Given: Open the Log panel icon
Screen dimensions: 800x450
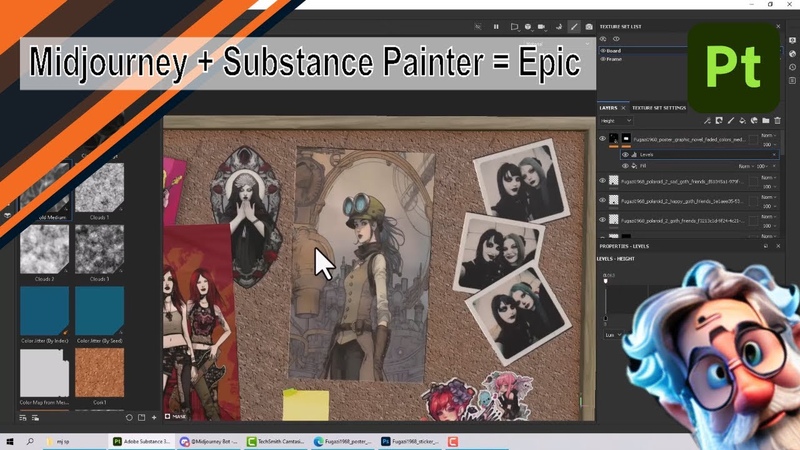Looking at the screenshot, I should 792,80.
